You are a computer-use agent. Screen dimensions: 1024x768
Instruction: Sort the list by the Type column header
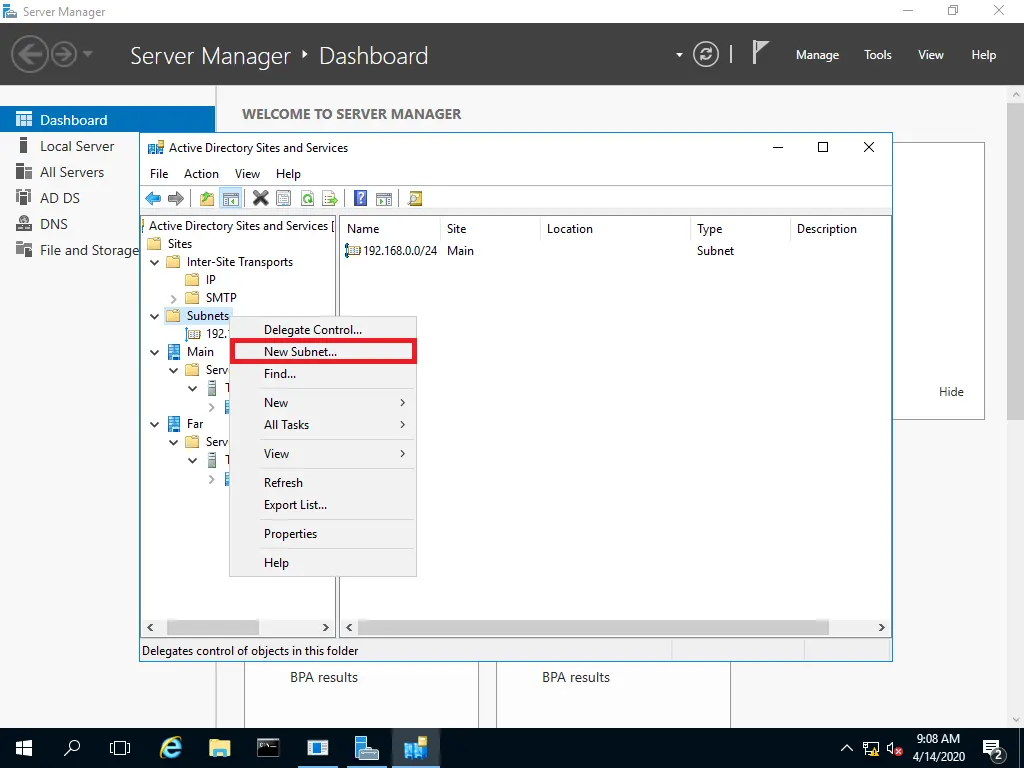pos(739,229)
